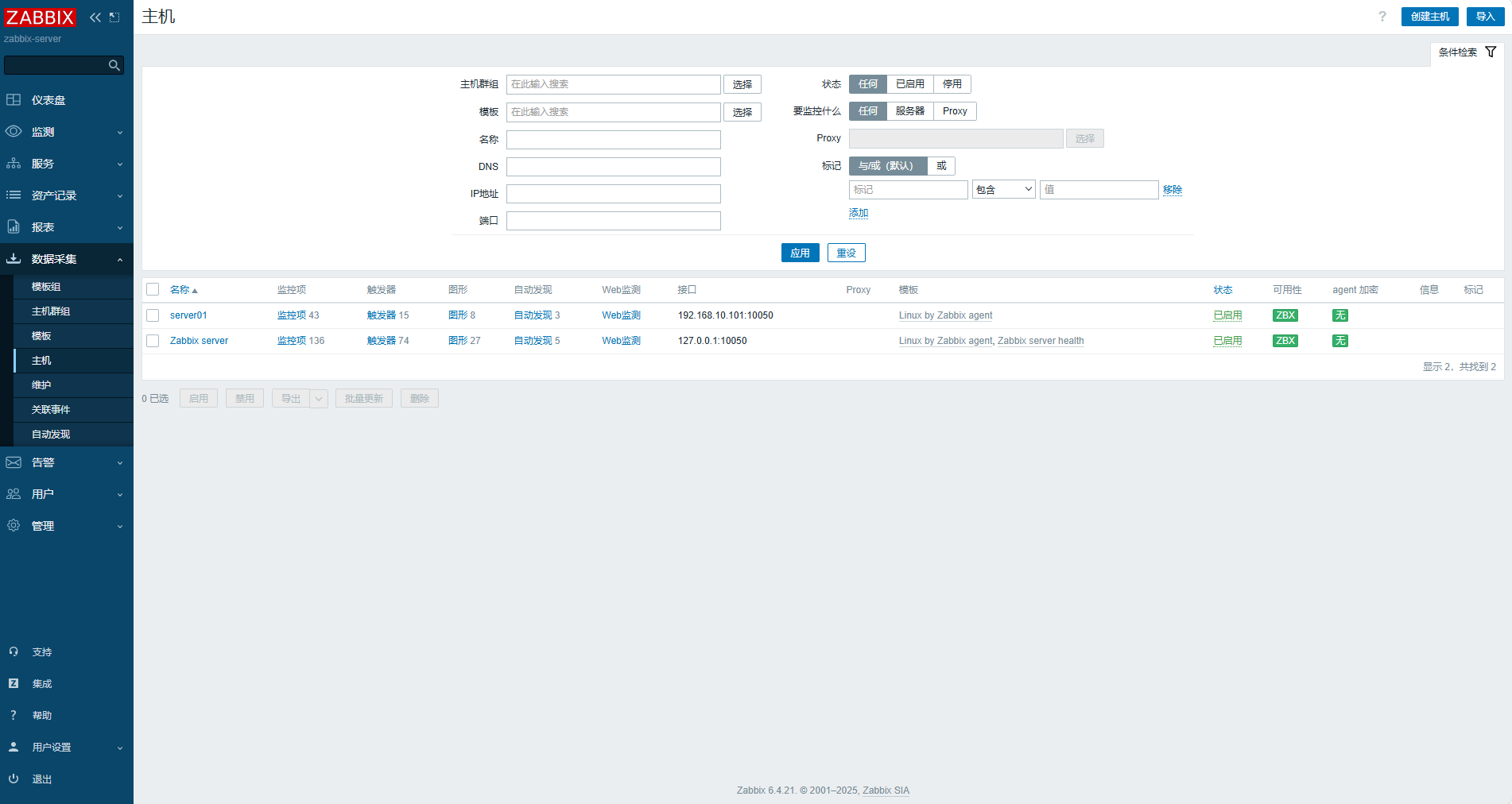
Task: Set 要监控什么 to 服务器
Action: [910, 111]
